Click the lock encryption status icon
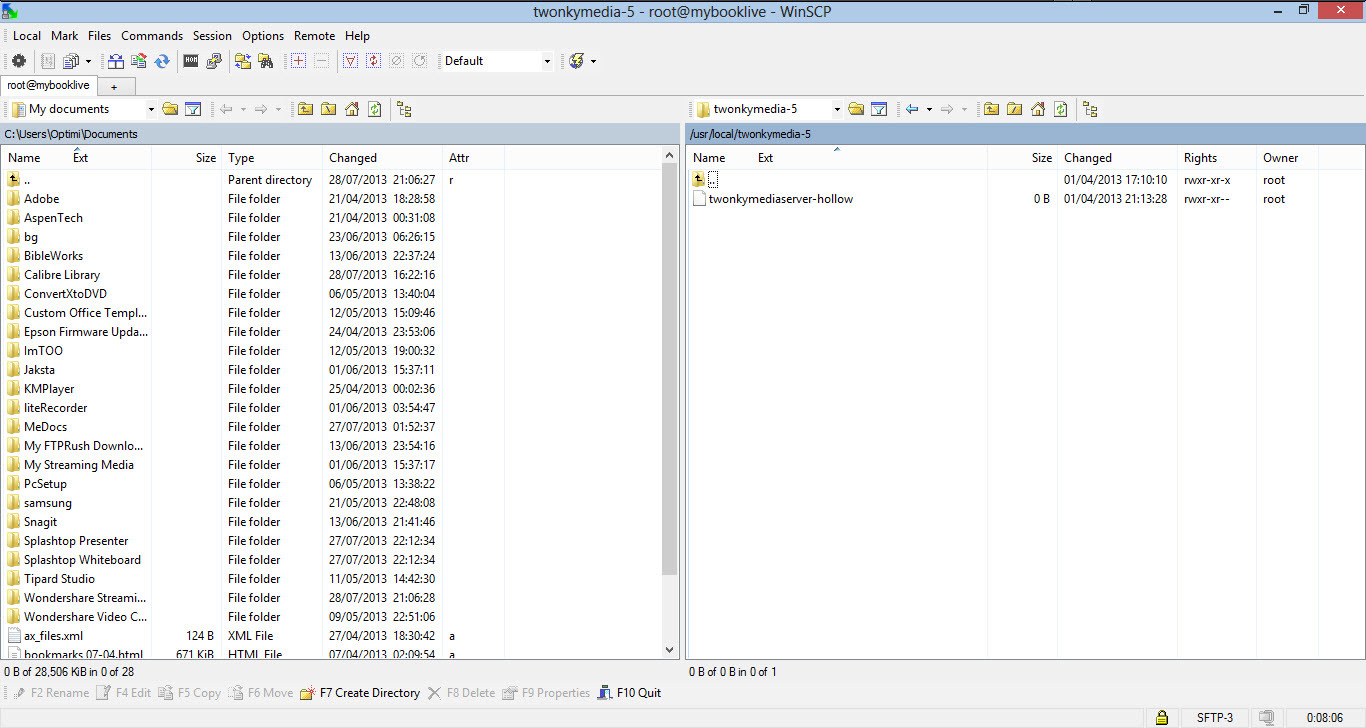1366x728 pixels. click(1162, 717)
